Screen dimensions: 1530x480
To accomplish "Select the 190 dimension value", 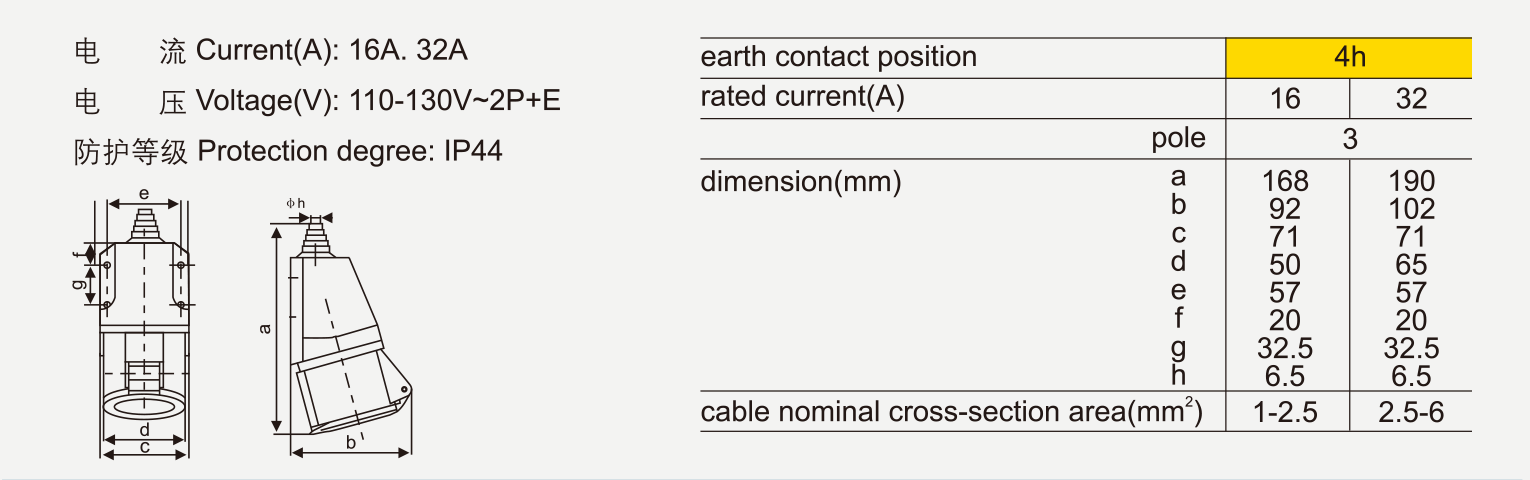I will point(1411,181).
